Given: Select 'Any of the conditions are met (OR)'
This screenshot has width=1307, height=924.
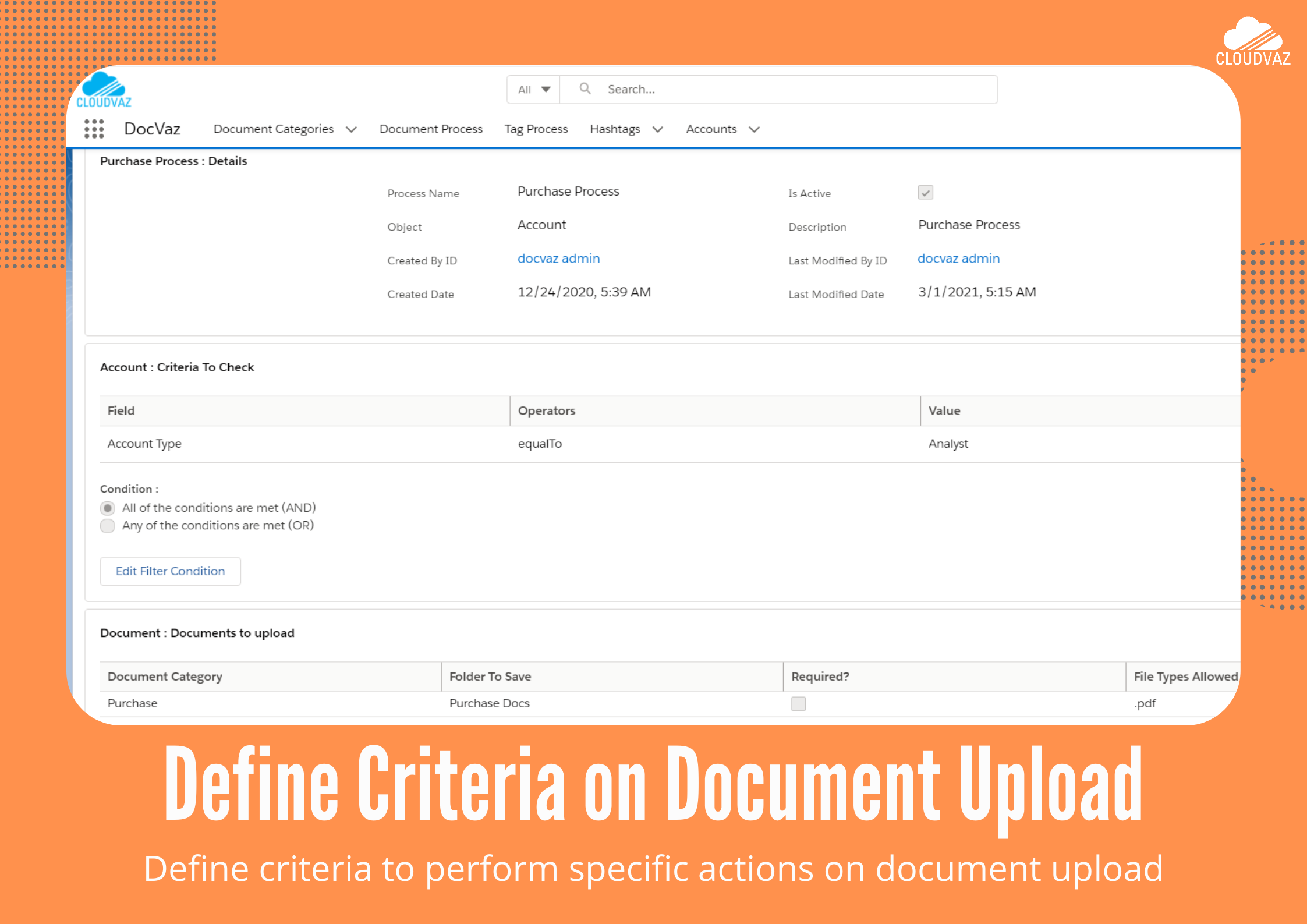Looking at the screenshot, I should pyautogui.click(x=107, y=525).
